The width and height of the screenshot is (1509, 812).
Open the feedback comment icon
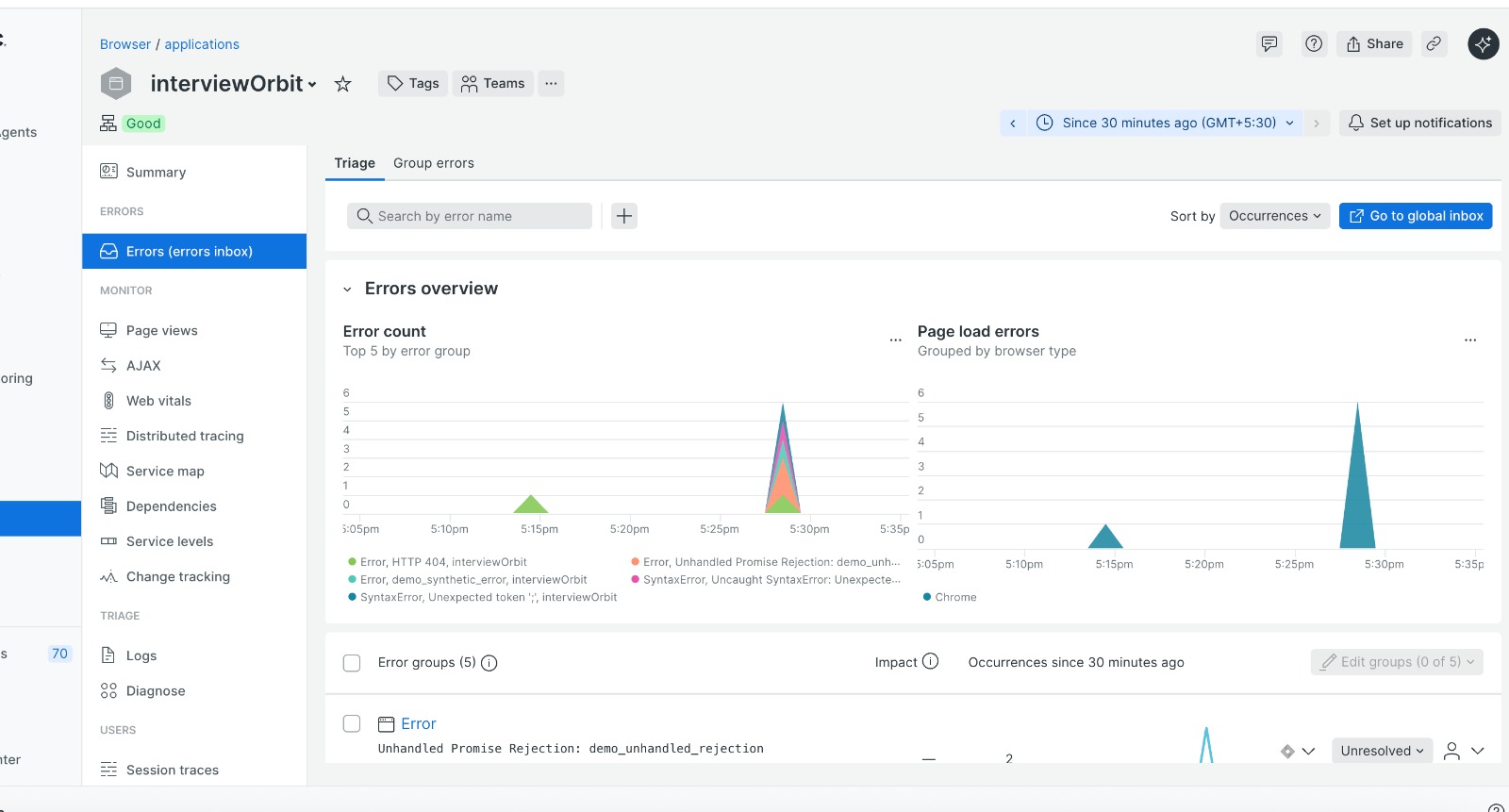click(1269, 43)
